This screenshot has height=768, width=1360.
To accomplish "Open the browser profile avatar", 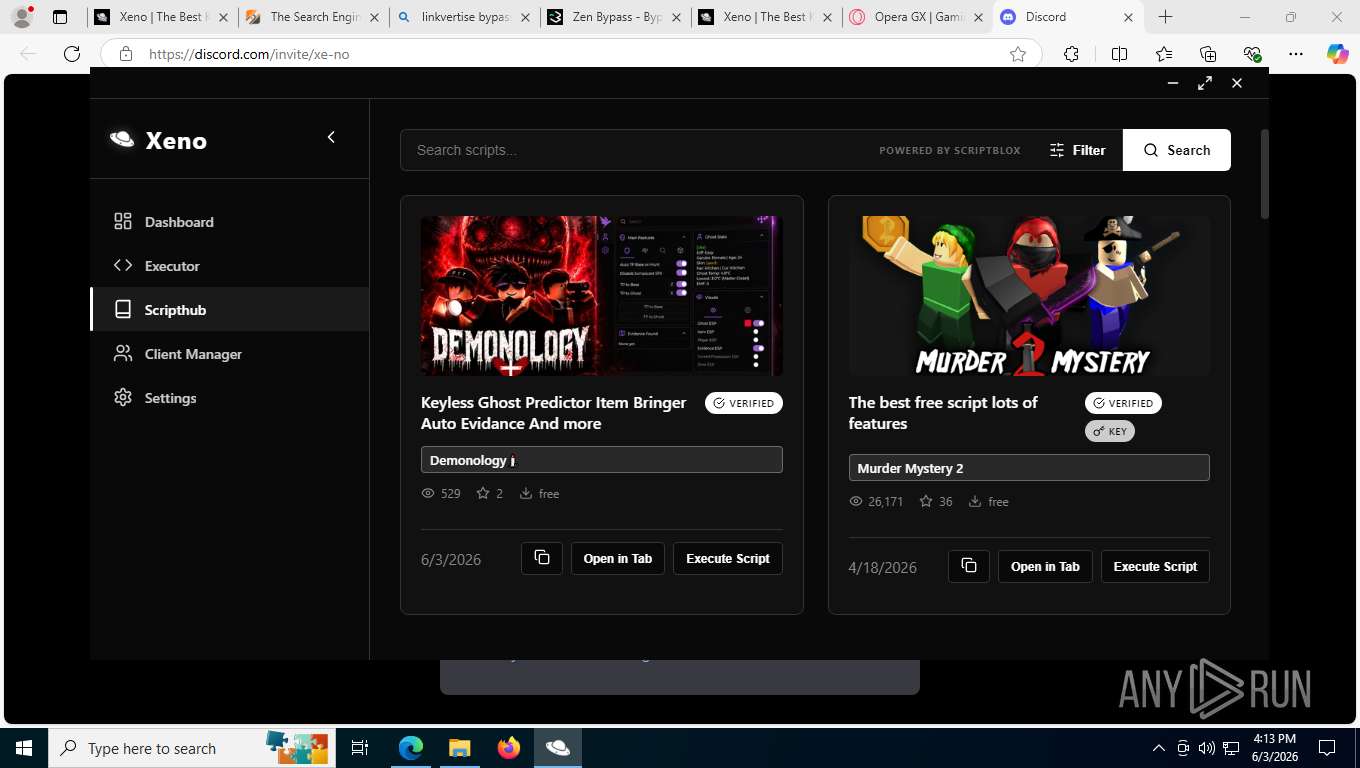I will [21, 17].
